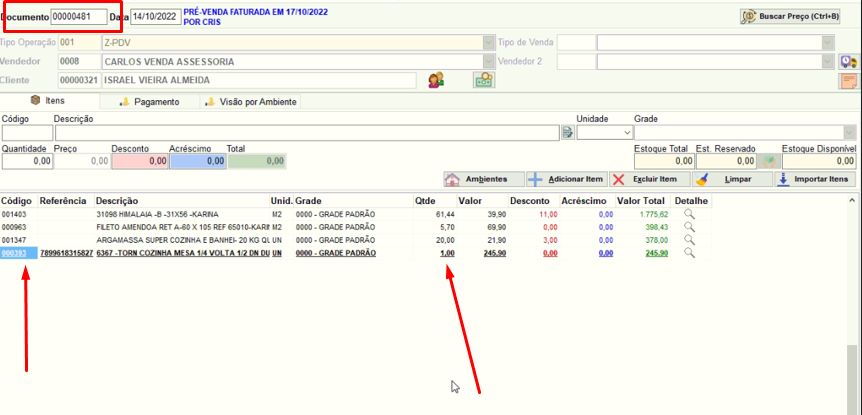Screen dimensions: 862x415
Task: Switch to the Itens tab
Action: click(x=49, y=101)
